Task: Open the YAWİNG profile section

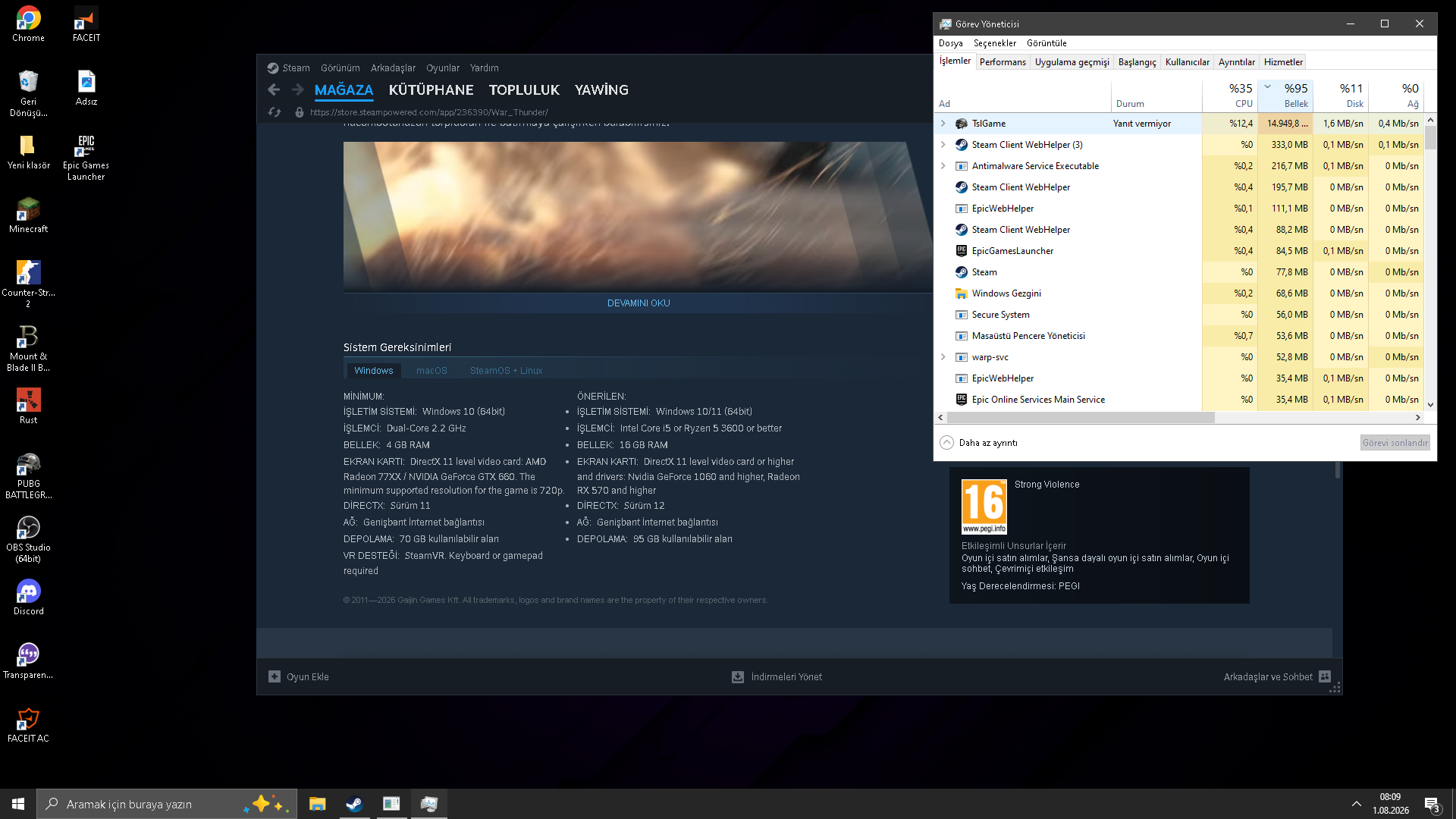Action: (x=601, y=89)
